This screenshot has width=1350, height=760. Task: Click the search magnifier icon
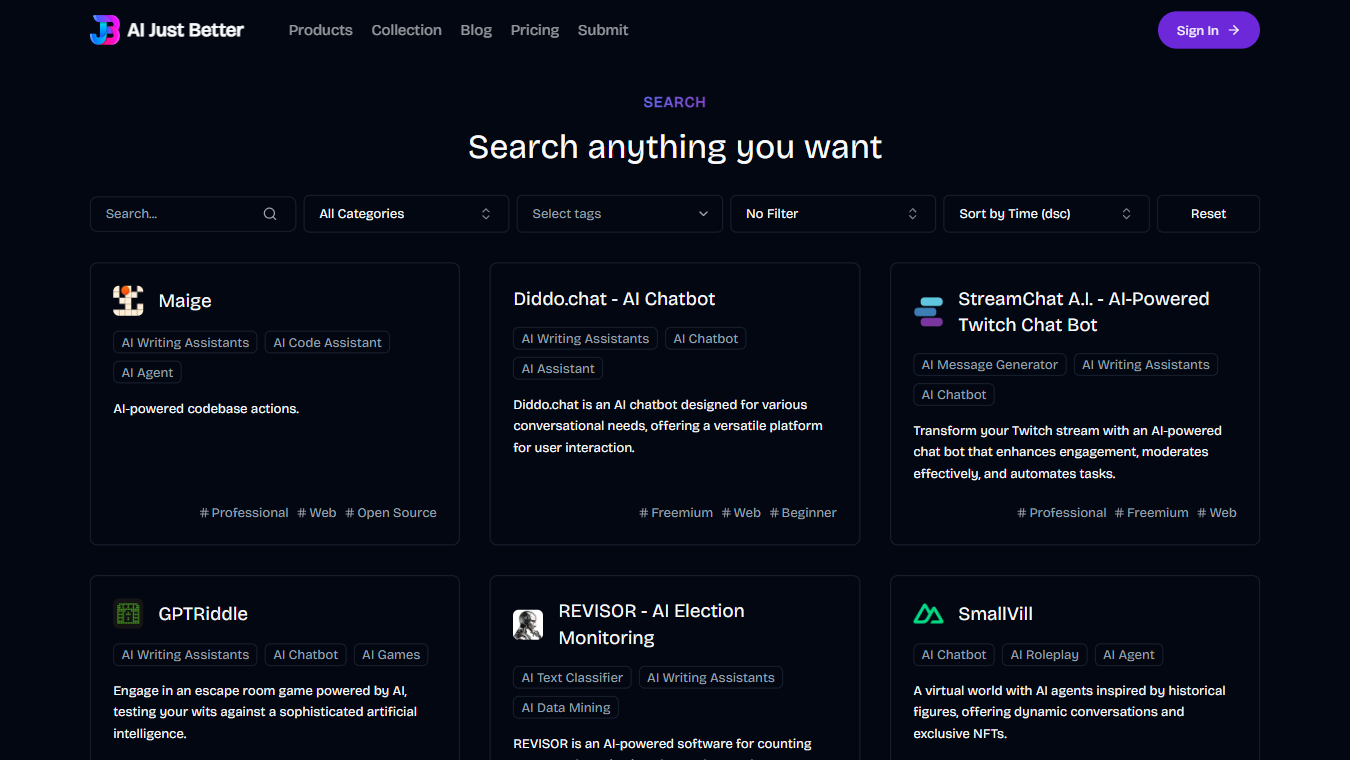click(x=269, y=213)
